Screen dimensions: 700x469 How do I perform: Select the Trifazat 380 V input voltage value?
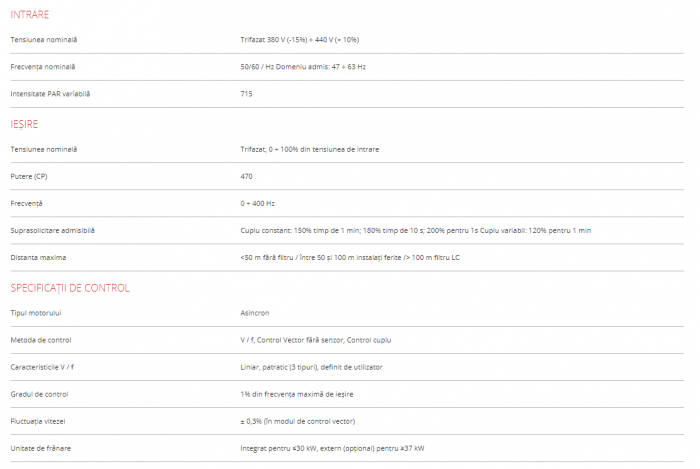click(x=299, y=39)
